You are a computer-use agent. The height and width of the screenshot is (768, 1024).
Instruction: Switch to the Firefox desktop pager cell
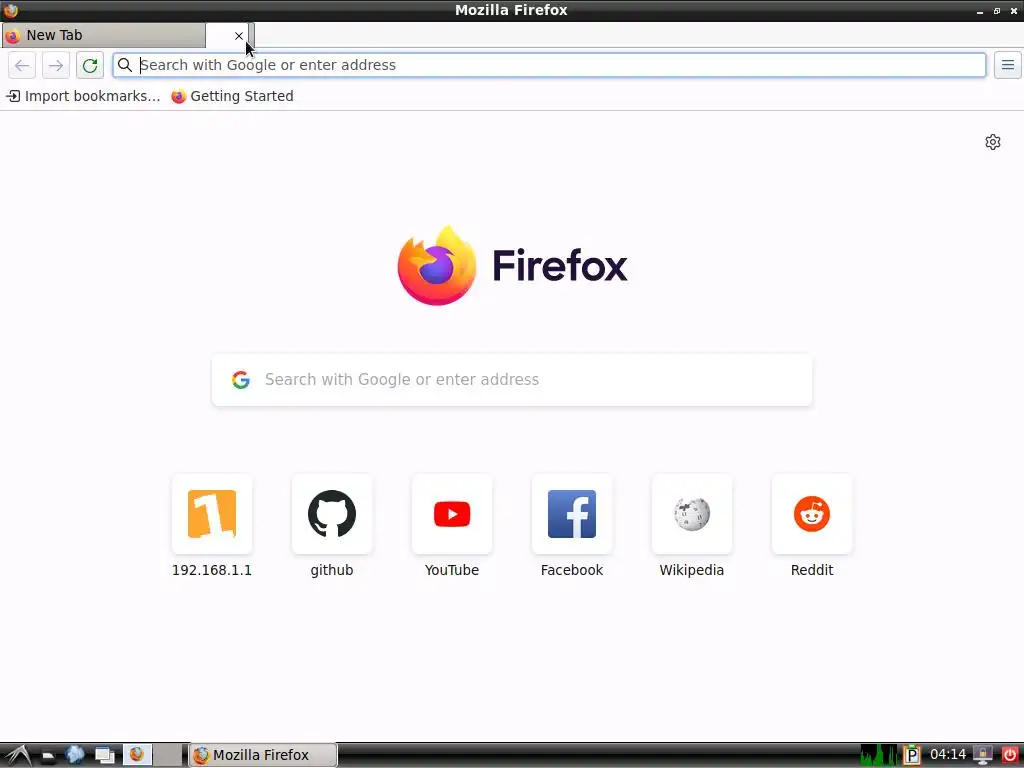138,756
